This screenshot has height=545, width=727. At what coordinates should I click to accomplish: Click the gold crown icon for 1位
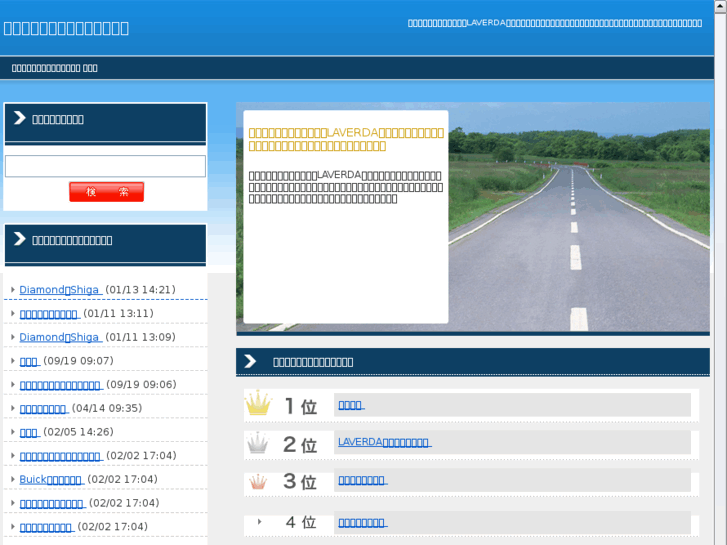[x=258, y=403]
